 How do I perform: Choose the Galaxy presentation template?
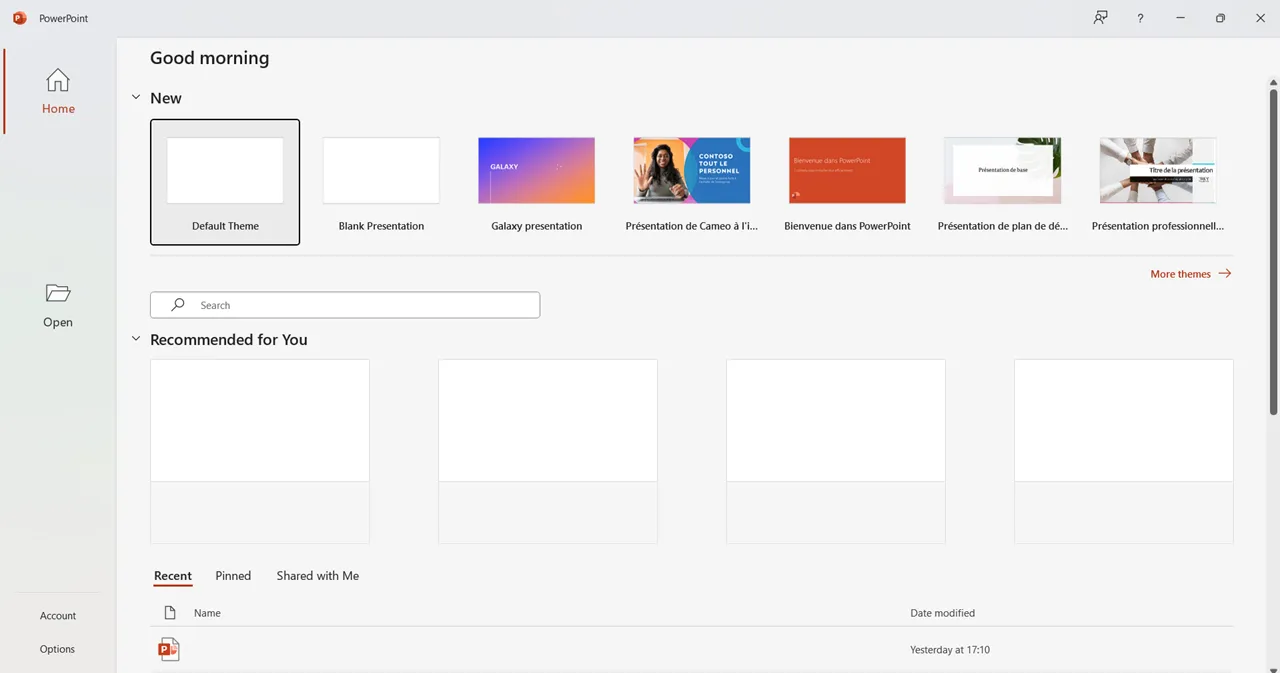coord(536,182)
